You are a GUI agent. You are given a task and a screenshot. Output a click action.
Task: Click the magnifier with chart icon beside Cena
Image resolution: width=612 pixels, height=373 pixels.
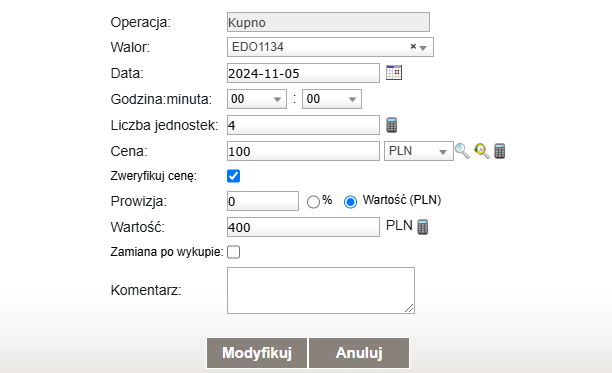click(482, 151)
